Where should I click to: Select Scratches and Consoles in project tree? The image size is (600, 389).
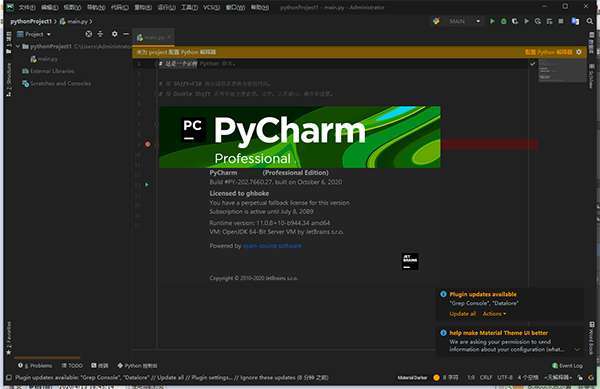click(x=57, y=83)
